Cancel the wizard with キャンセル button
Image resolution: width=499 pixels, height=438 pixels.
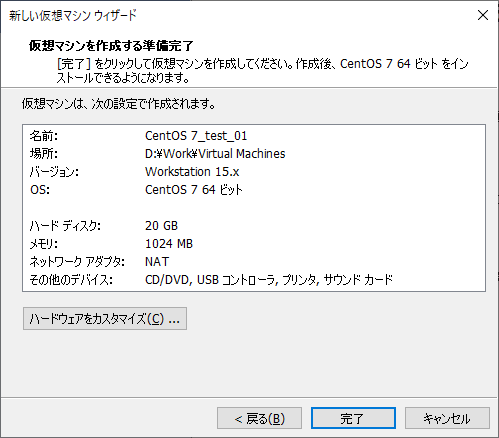[x=447, y=418]
